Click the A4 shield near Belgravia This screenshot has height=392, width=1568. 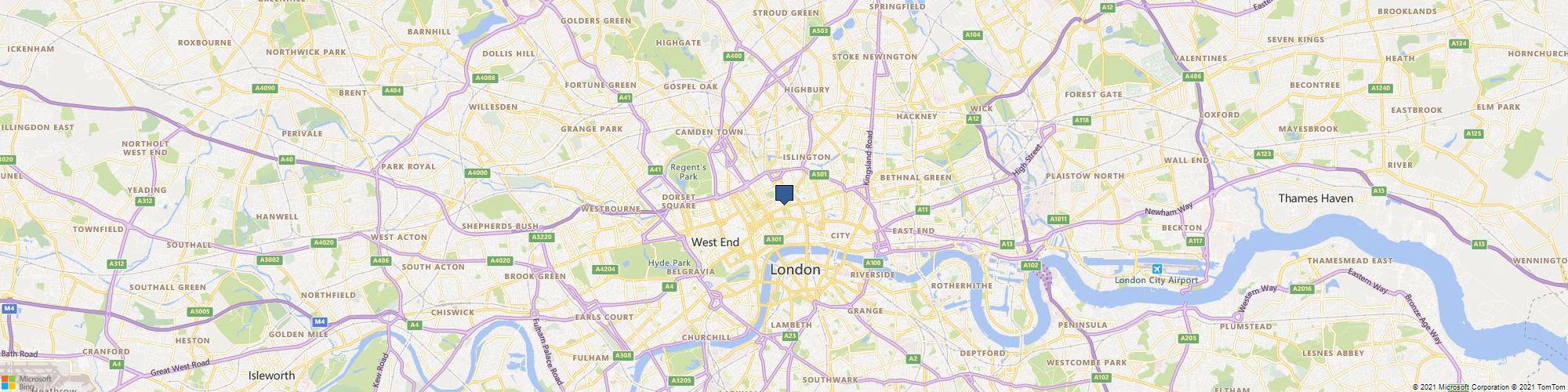(670, 287)
